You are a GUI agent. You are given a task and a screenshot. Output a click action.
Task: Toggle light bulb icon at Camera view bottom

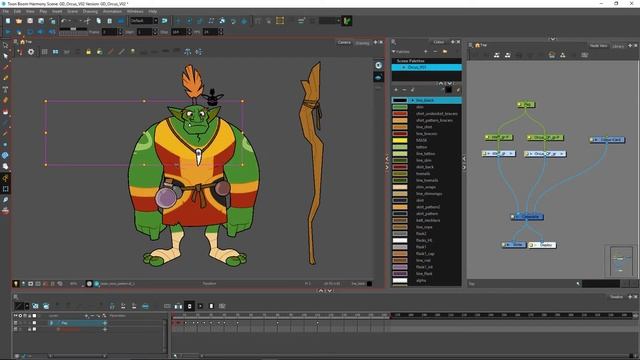[x=16, y=284]
